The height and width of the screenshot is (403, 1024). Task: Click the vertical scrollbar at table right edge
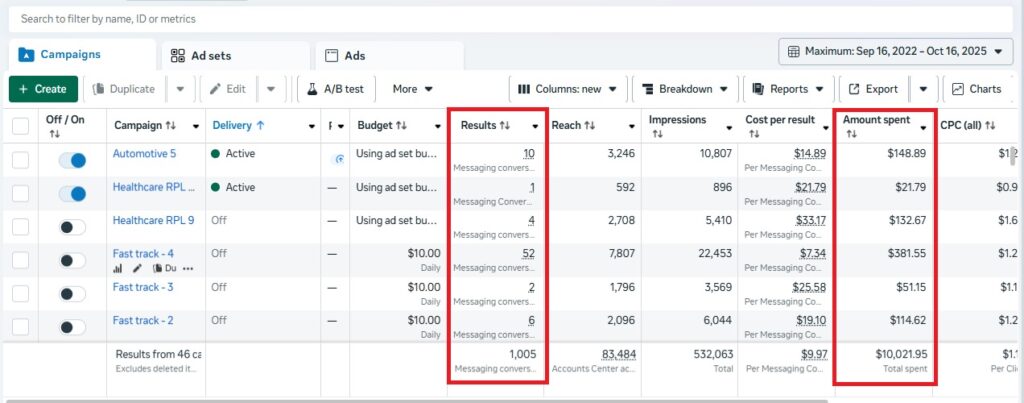1012,156
